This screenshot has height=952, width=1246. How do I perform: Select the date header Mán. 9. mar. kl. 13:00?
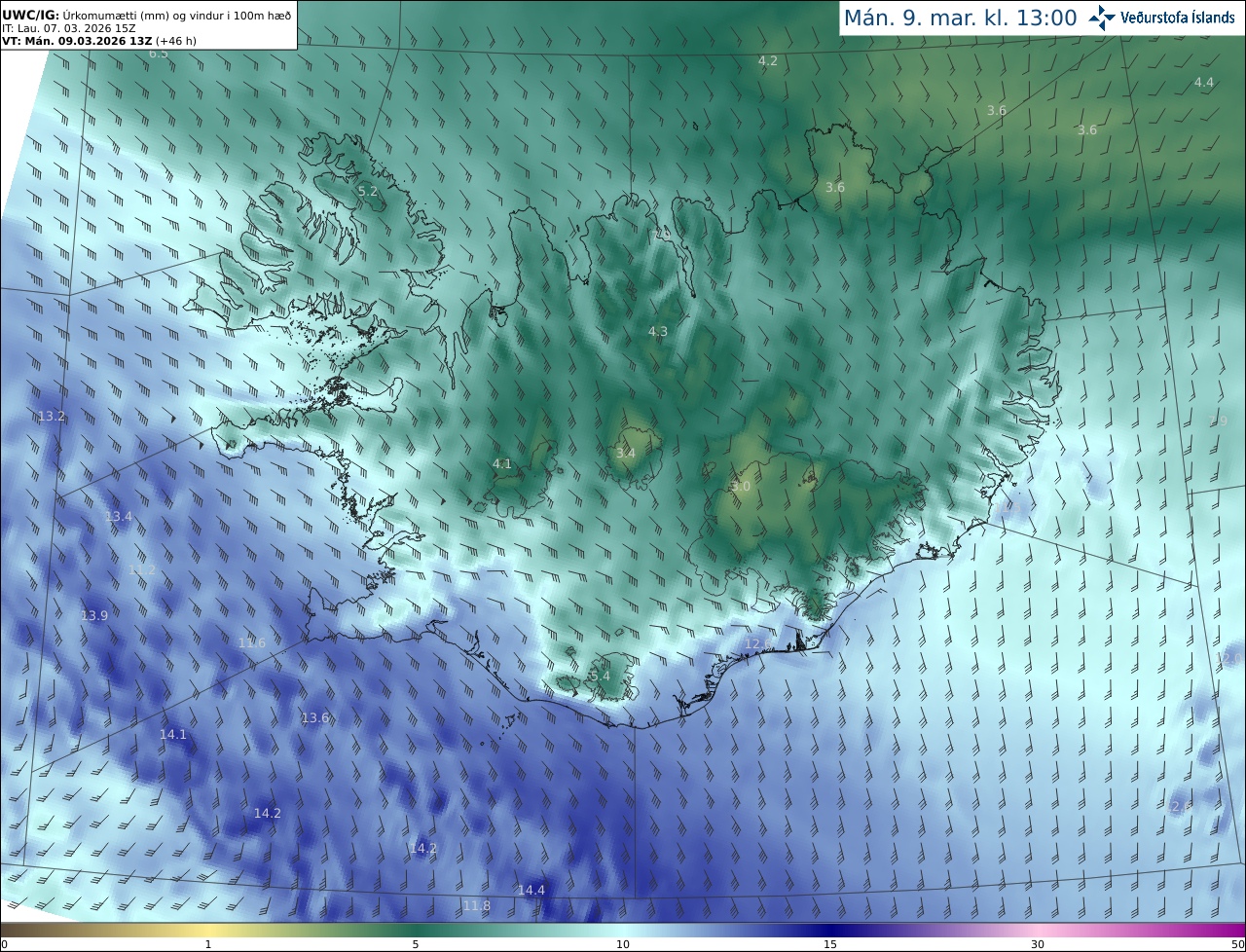point(960,18)
